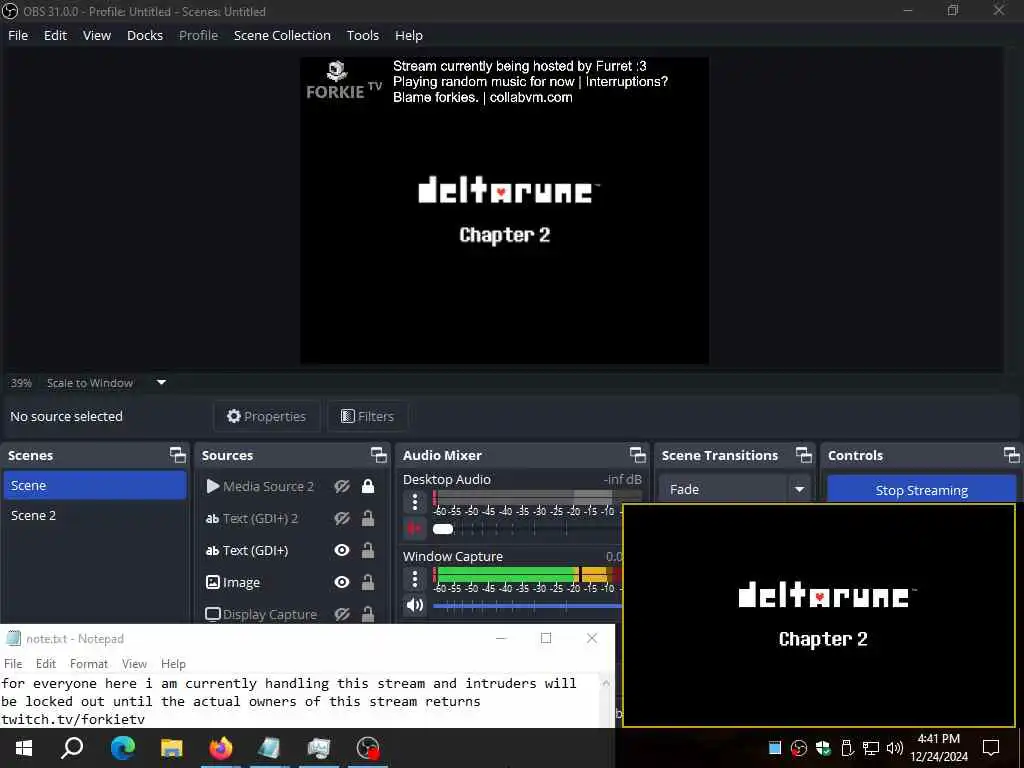Screen dimensions: 1024x768
Task: Open the Edit menu in OBS
Action: click(56, 35)
